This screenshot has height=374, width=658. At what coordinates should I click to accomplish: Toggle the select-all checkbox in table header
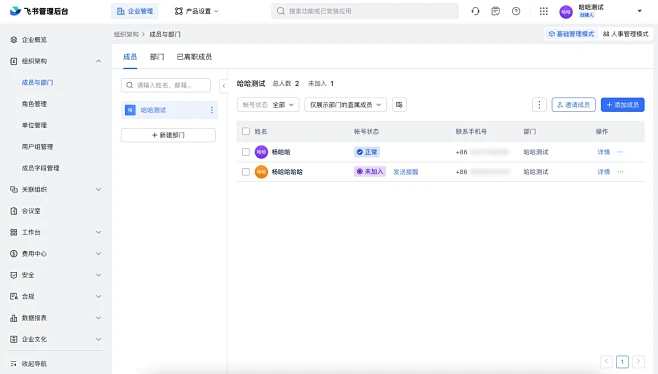click(246, 131)
